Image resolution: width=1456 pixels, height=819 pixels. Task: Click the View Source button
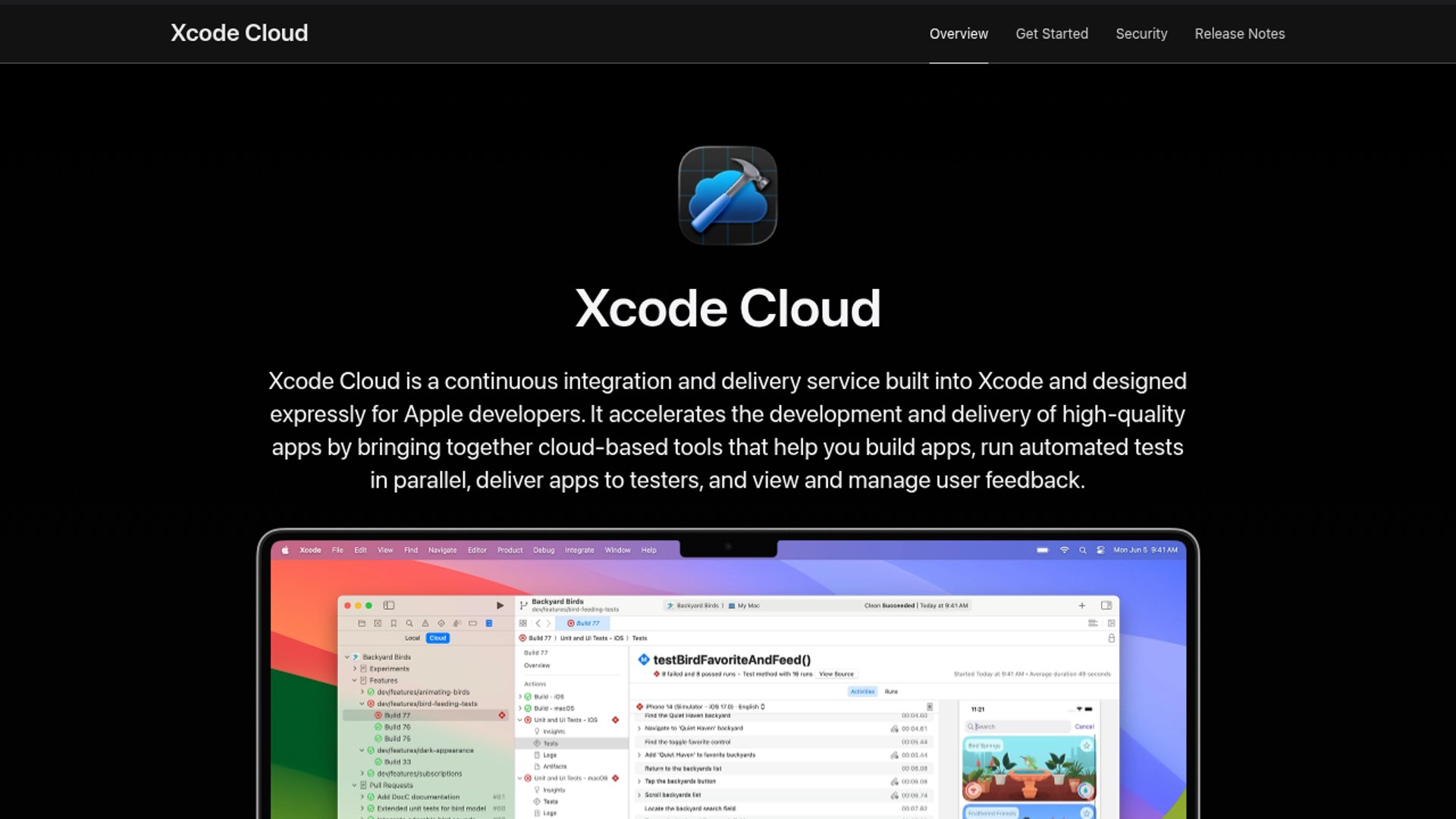click(836, 674)
